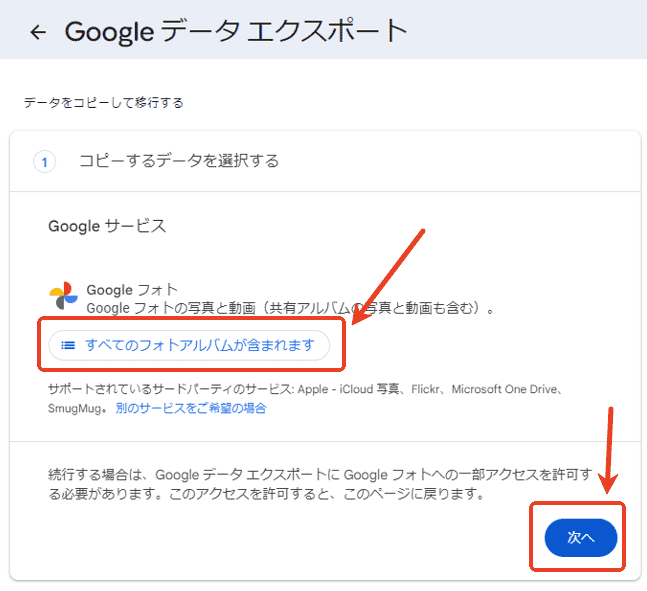Screen dimensions: 647x591
Task: Click the Google データ エクスポート page title
Action: (x=236, y=31)
